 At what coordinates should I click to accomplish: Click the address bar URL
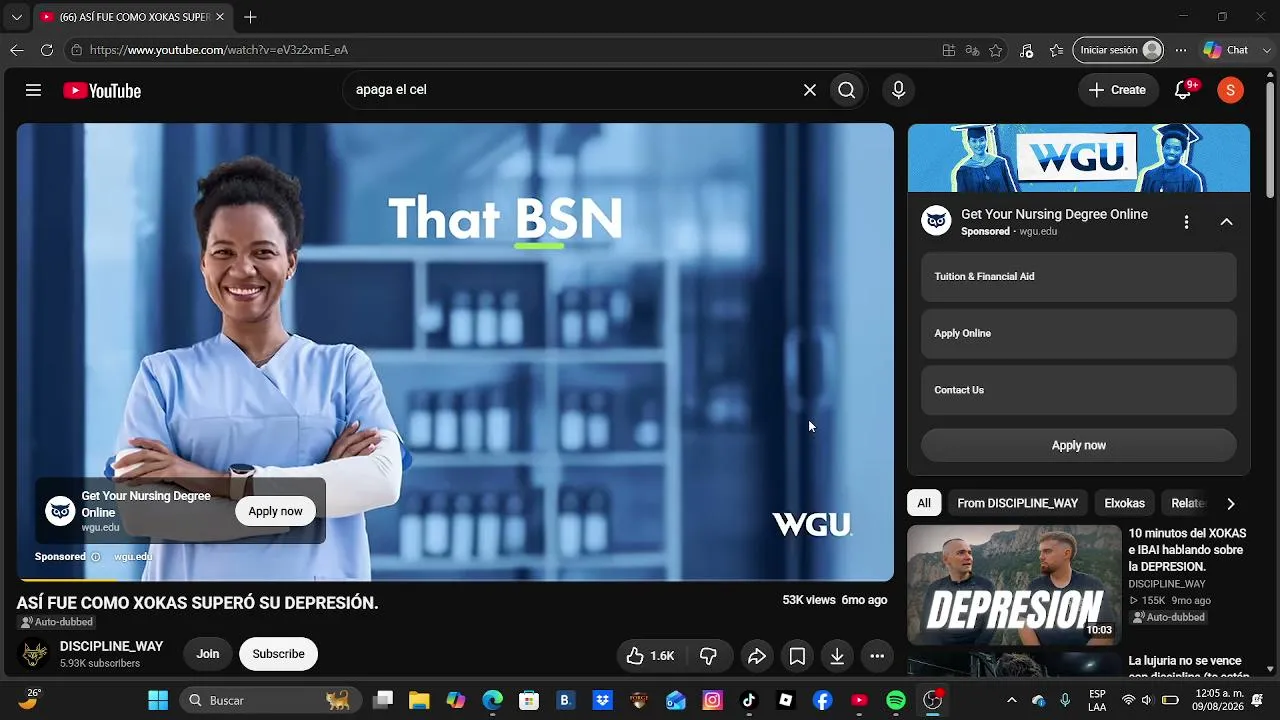point(219,50)
